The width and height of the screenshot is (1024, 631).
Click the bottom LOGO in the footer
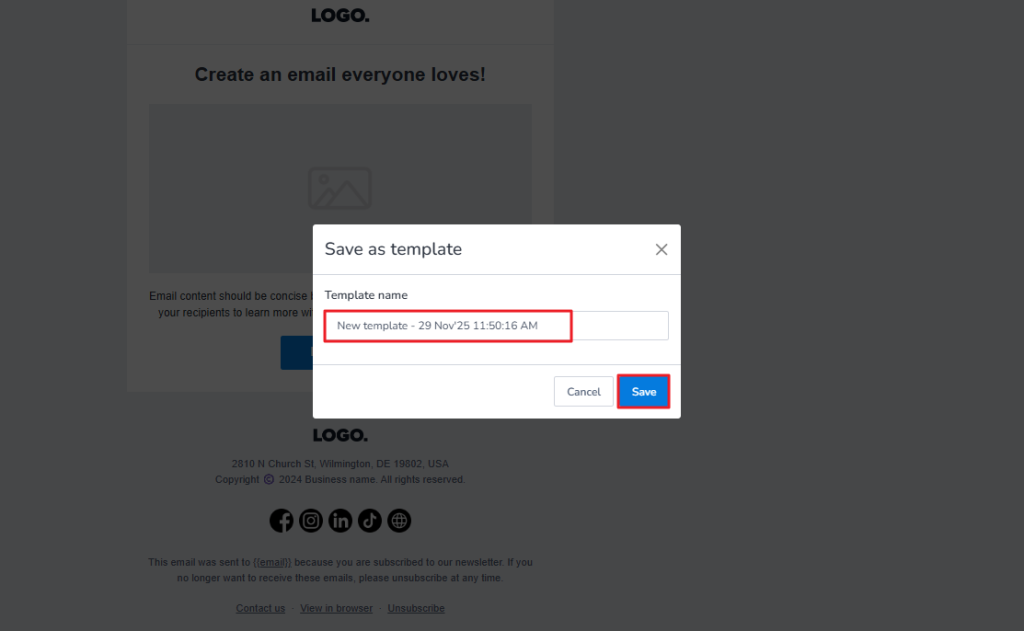click(x=340, y=434)
